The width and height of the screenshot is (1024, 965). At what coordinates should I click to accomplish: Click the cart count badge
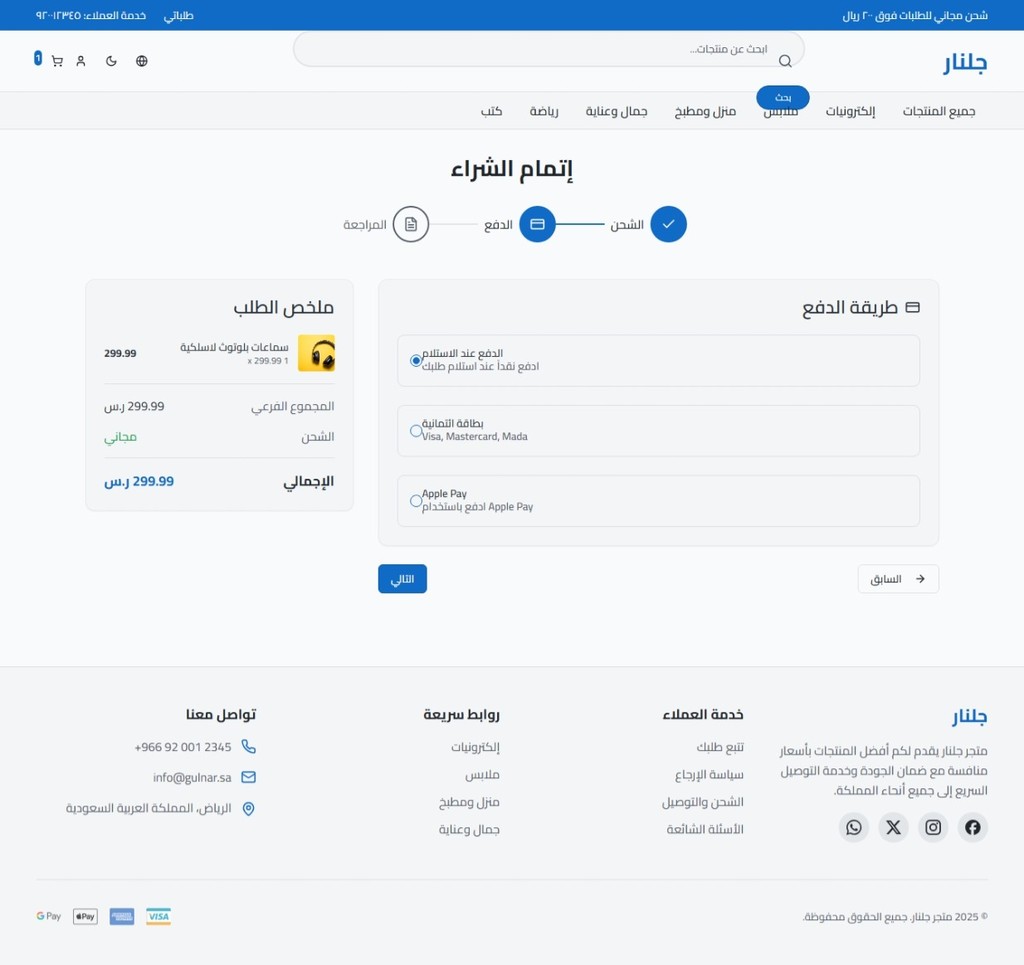click(x=38, y=59)
